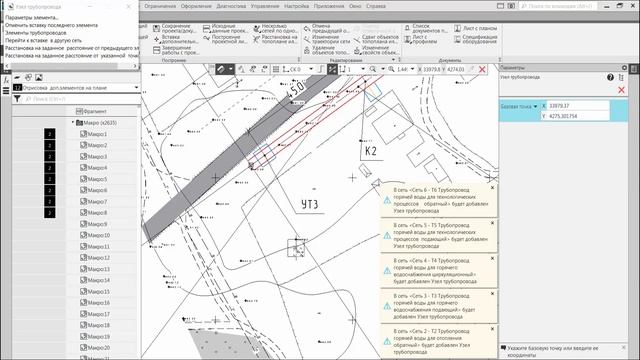Viewport: 640px width, 360px height.
Task: Open the Справка menu
Action: click(x=376, y=6)
